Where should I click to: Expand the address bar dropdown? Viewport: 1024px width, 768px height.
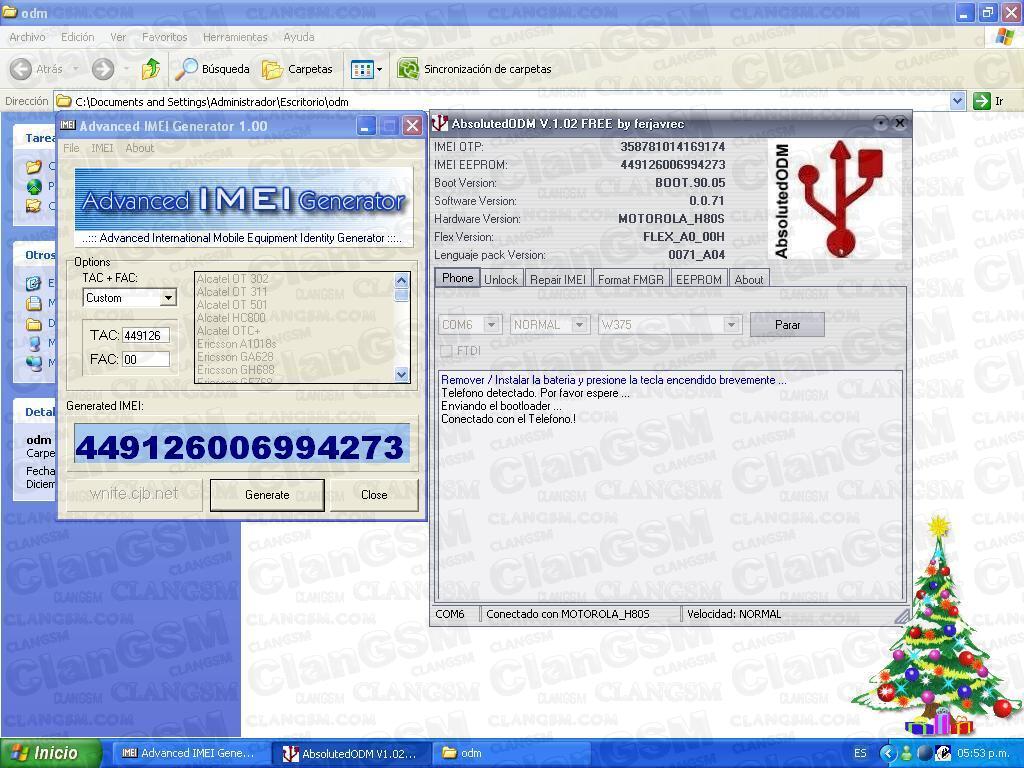coord(957,101)
